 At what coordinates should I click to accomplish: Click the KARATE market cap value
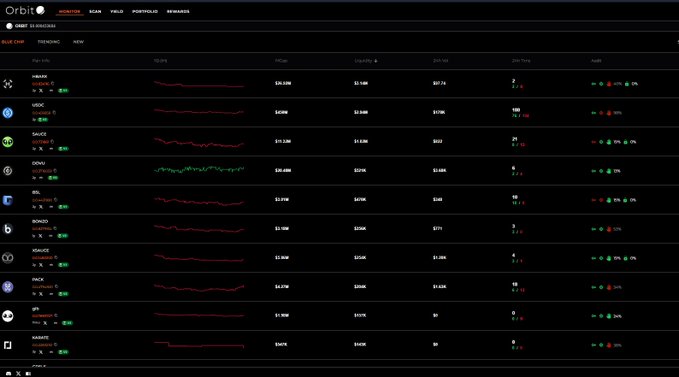[281, 345]
